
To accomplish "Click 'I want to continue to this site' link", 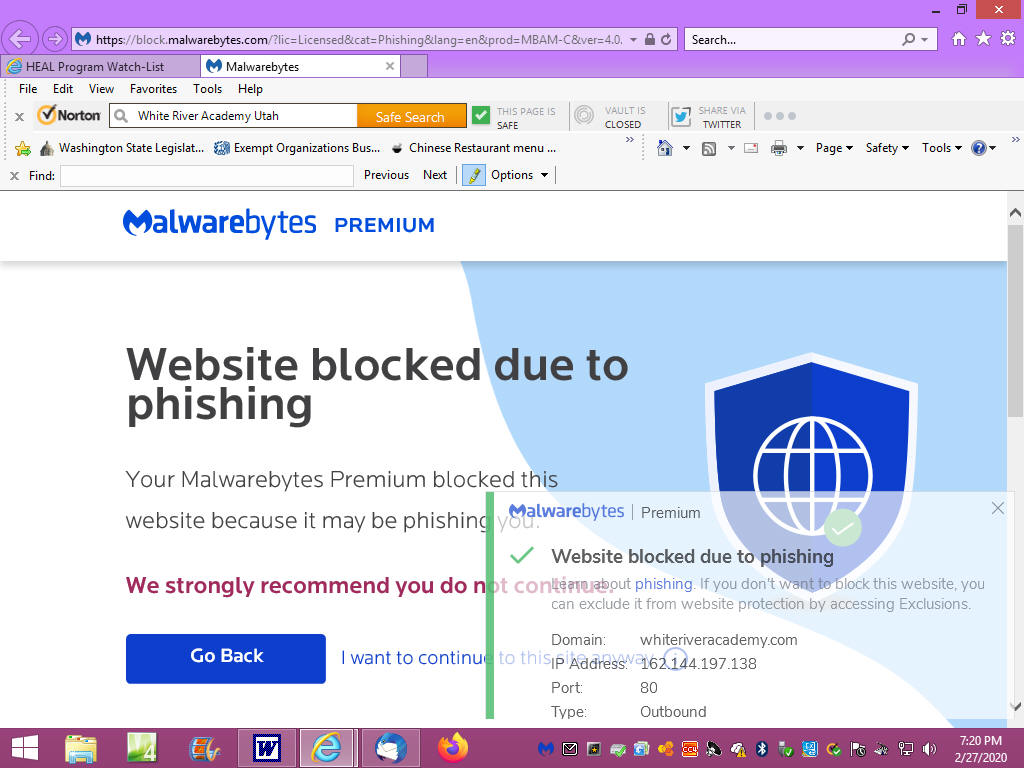I will pos(496,658).
